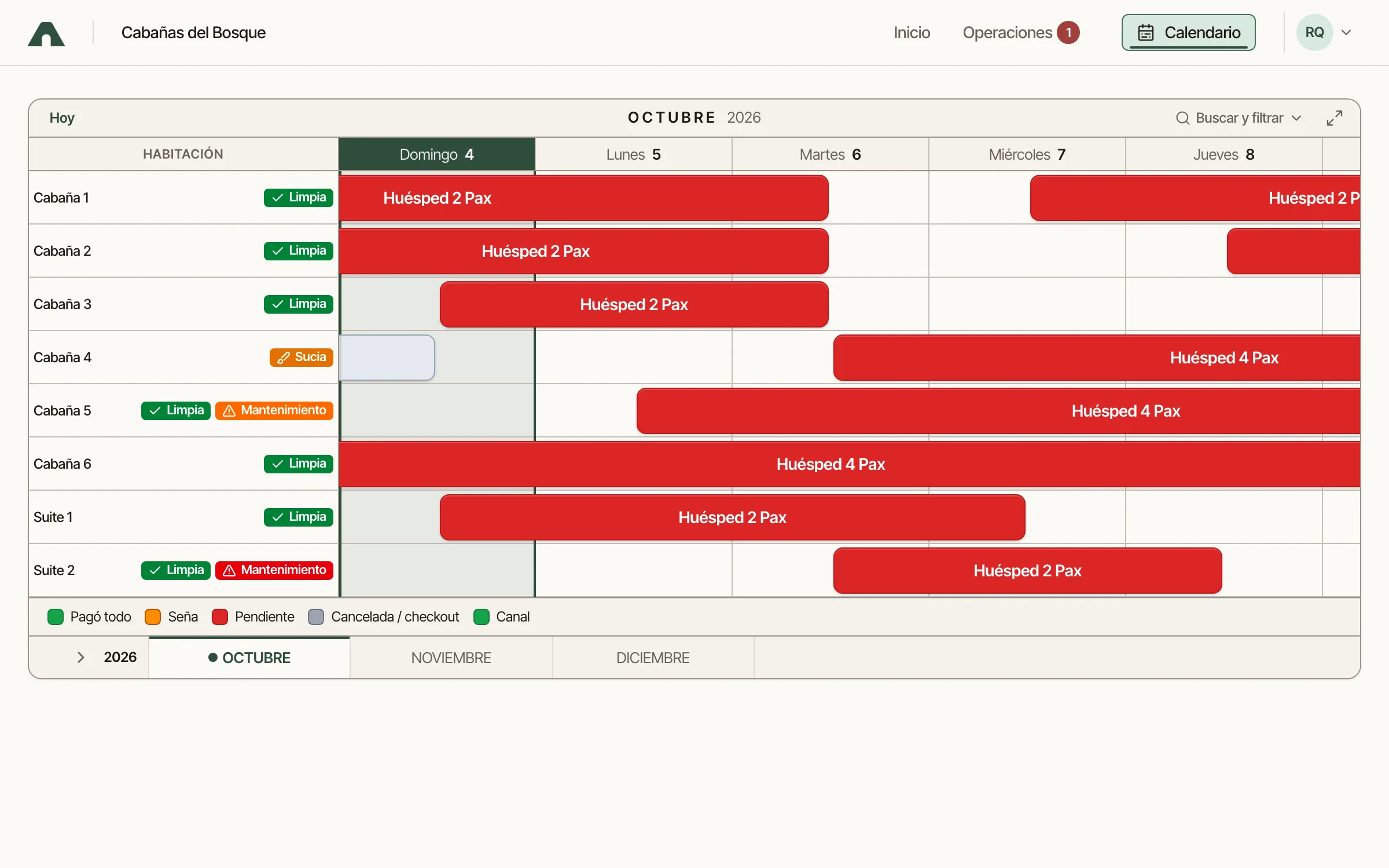Click the green Pagó todo legend swatch
Viewport: 1389px width, 868px height.
coord(56,617)
